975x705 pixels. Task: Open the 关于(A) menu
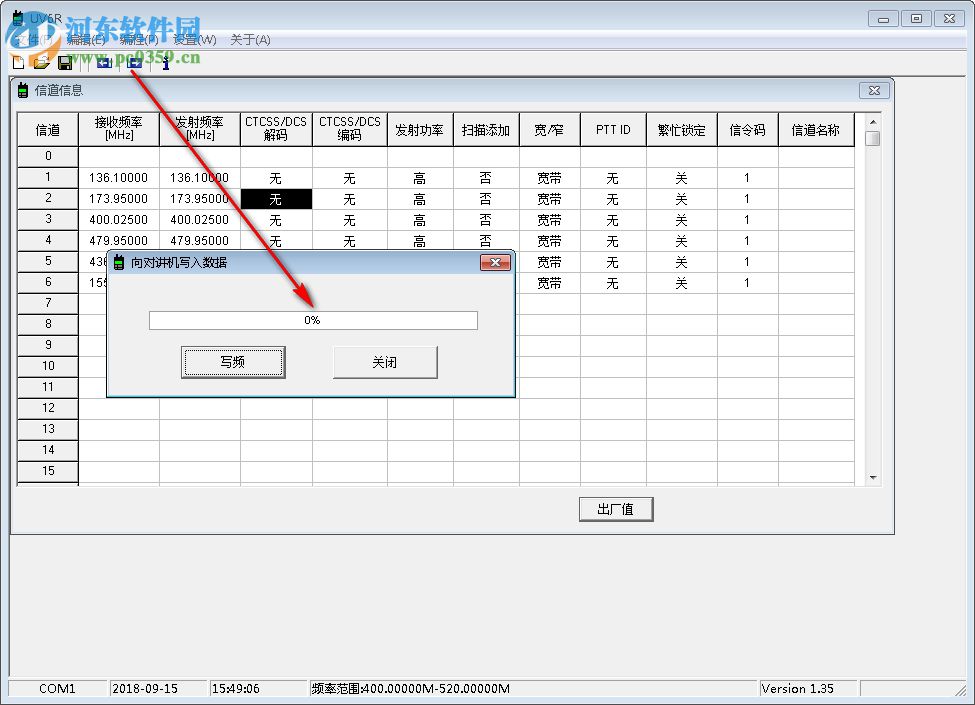[250, 40]
